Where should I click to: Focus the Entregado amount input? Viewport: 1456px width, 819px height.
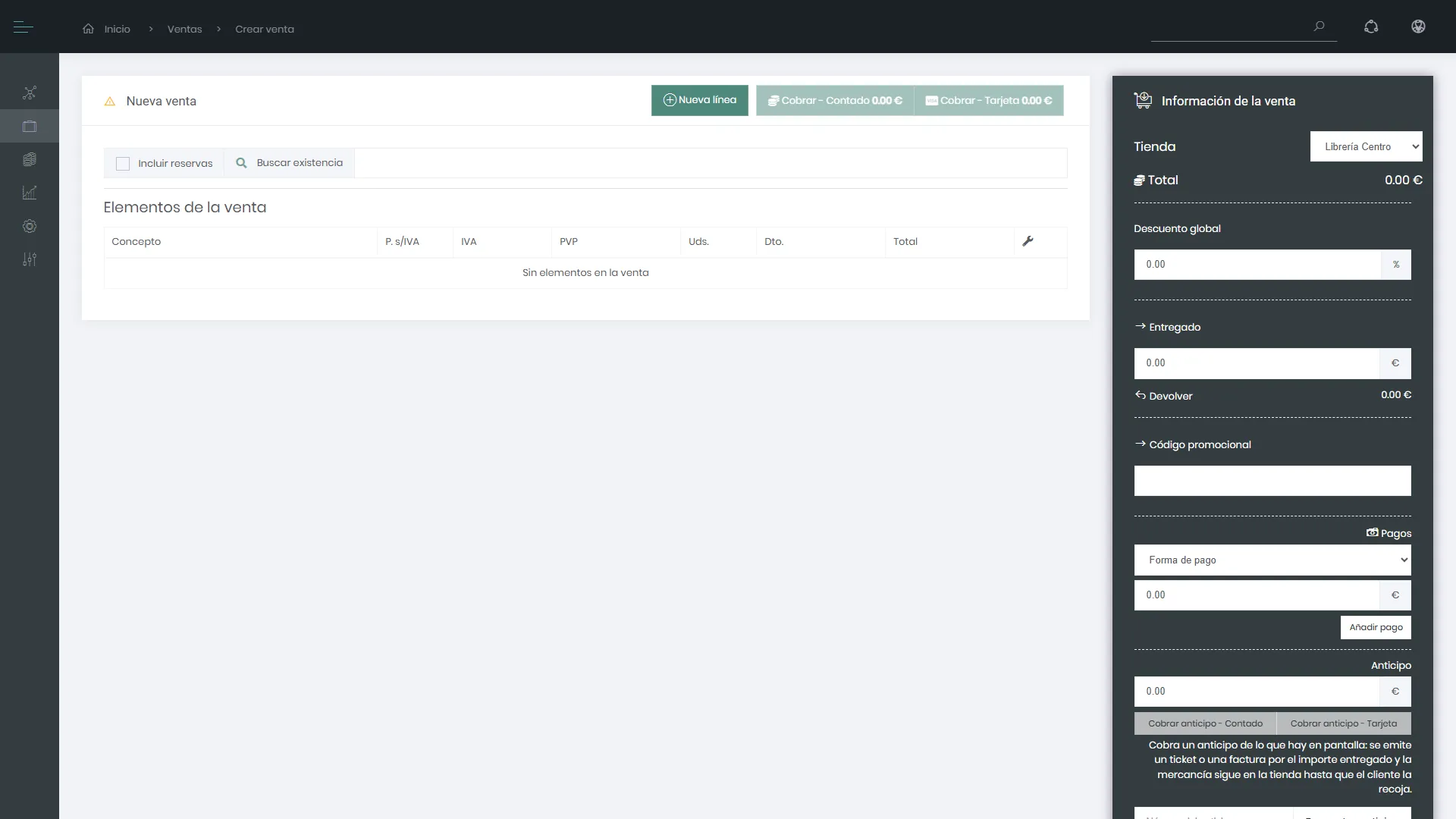[x=1257, y=363]
